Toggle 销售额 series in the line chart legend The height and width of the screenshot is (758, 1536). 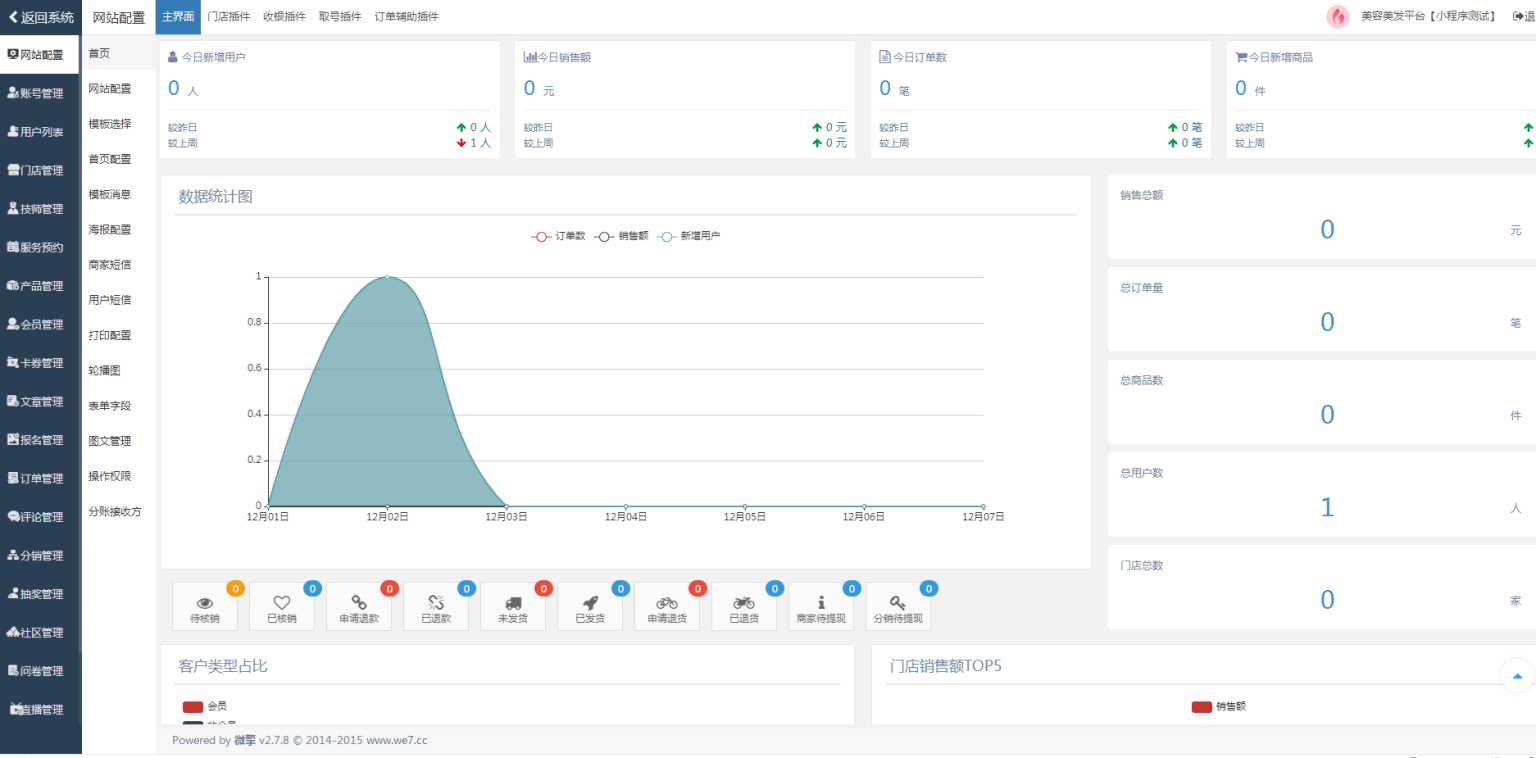click(x=621, y=236)
